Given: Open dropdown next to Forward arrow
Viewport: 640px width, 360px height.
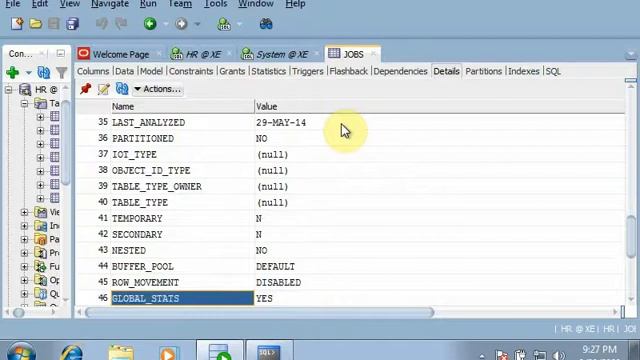Looking at the screenshot, I should click(x=197, y=24).
